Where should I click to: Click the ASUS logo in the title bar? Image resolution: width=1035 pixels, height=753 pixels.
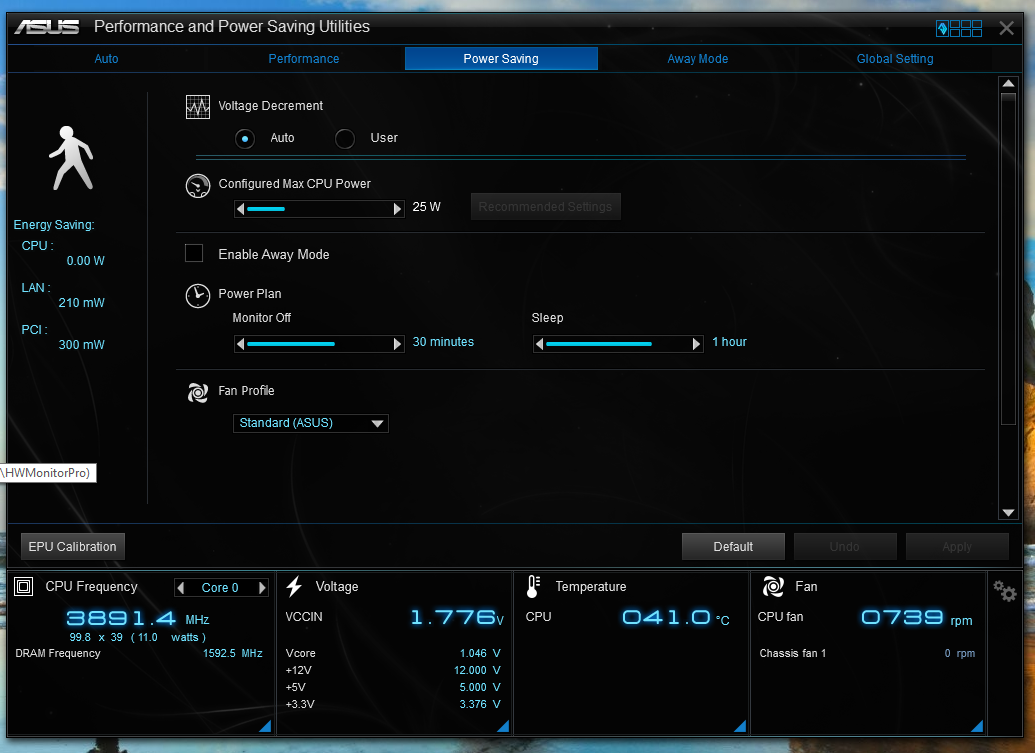click(46, 27)
